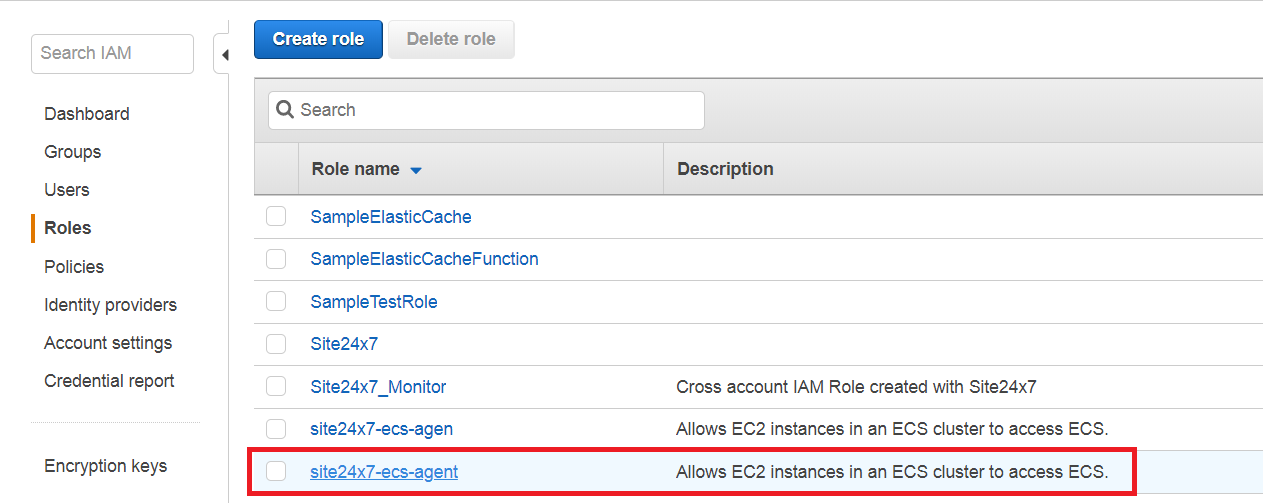
Task: Select checkbox for SampleElasticCacheFunction
Action: pos(276,259)
